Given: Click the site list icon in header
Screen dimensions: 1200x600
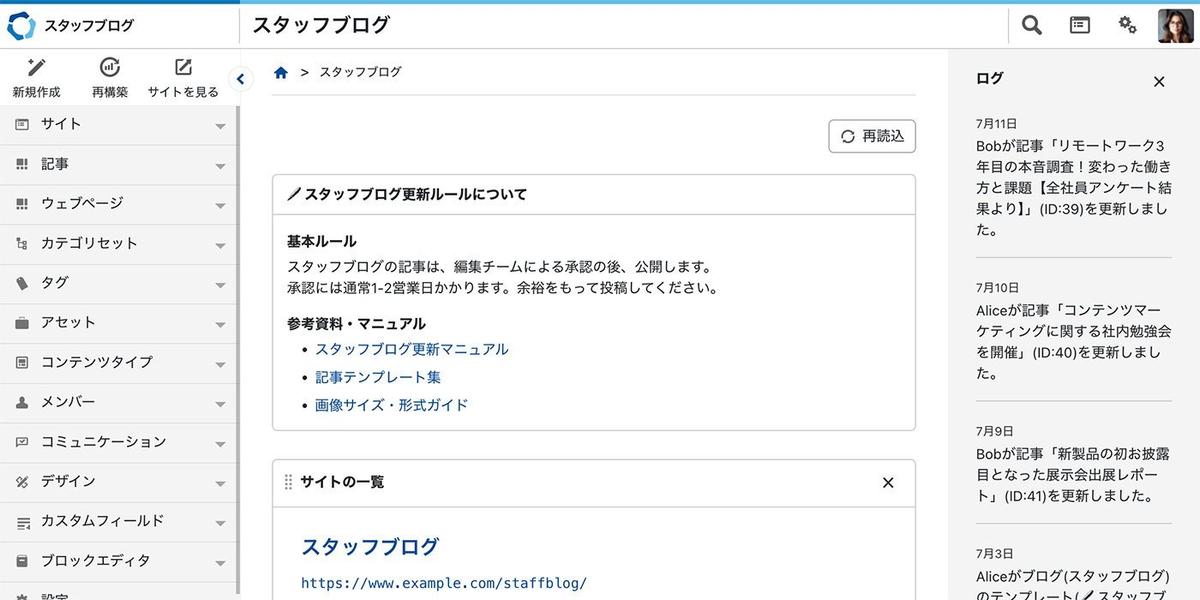Looking at the screenshot, I should tap(1080, 25).
